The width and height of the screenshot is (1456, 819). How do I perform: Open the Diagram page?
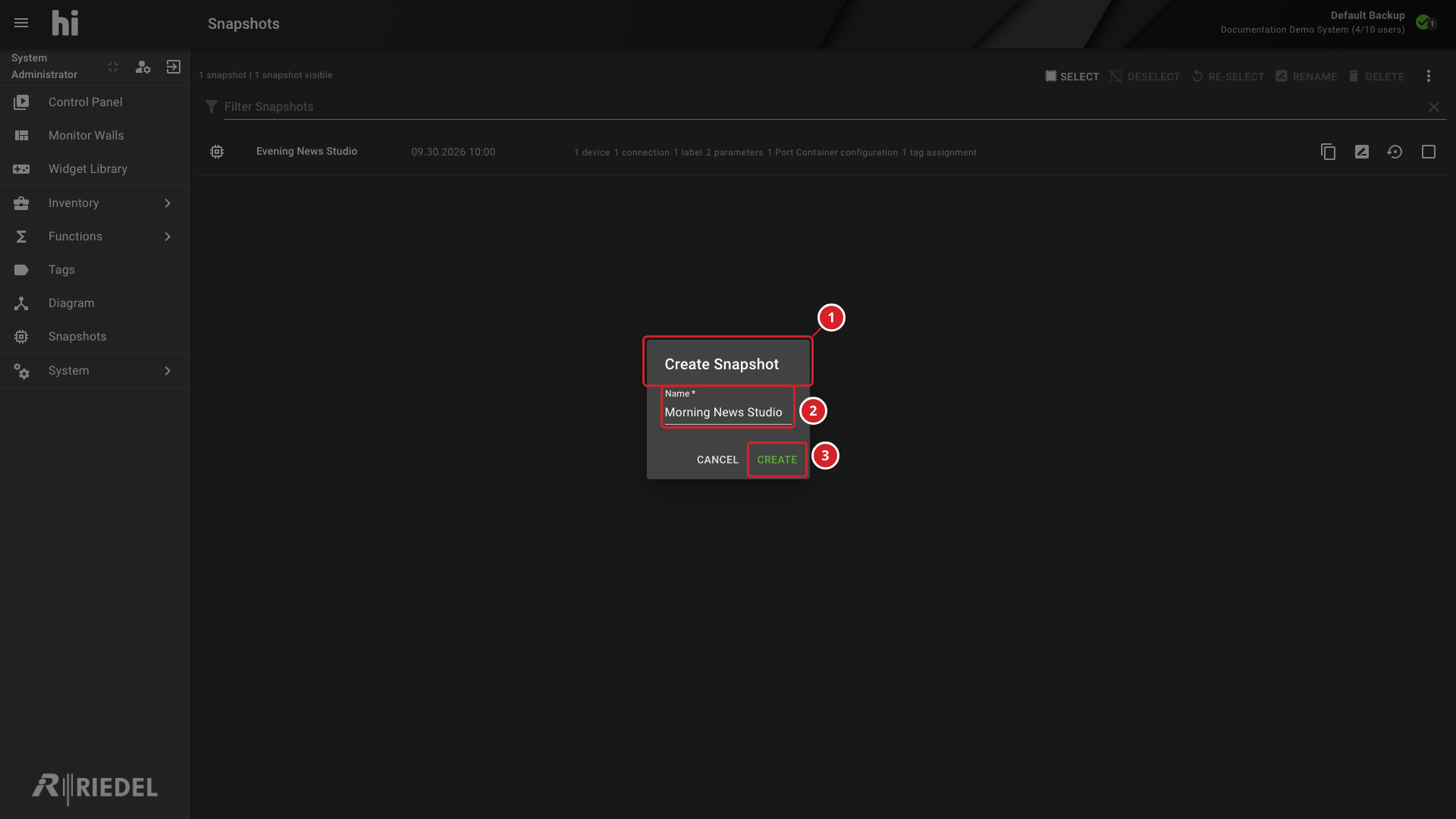click(x=94, y=303)
